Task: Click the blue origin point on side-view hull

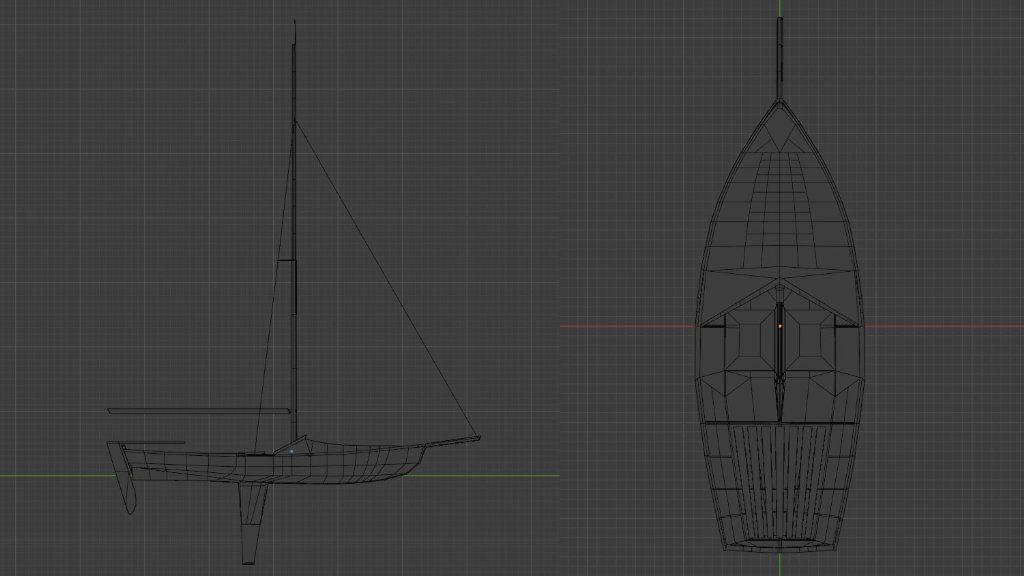Action: [x=292, y=451]
